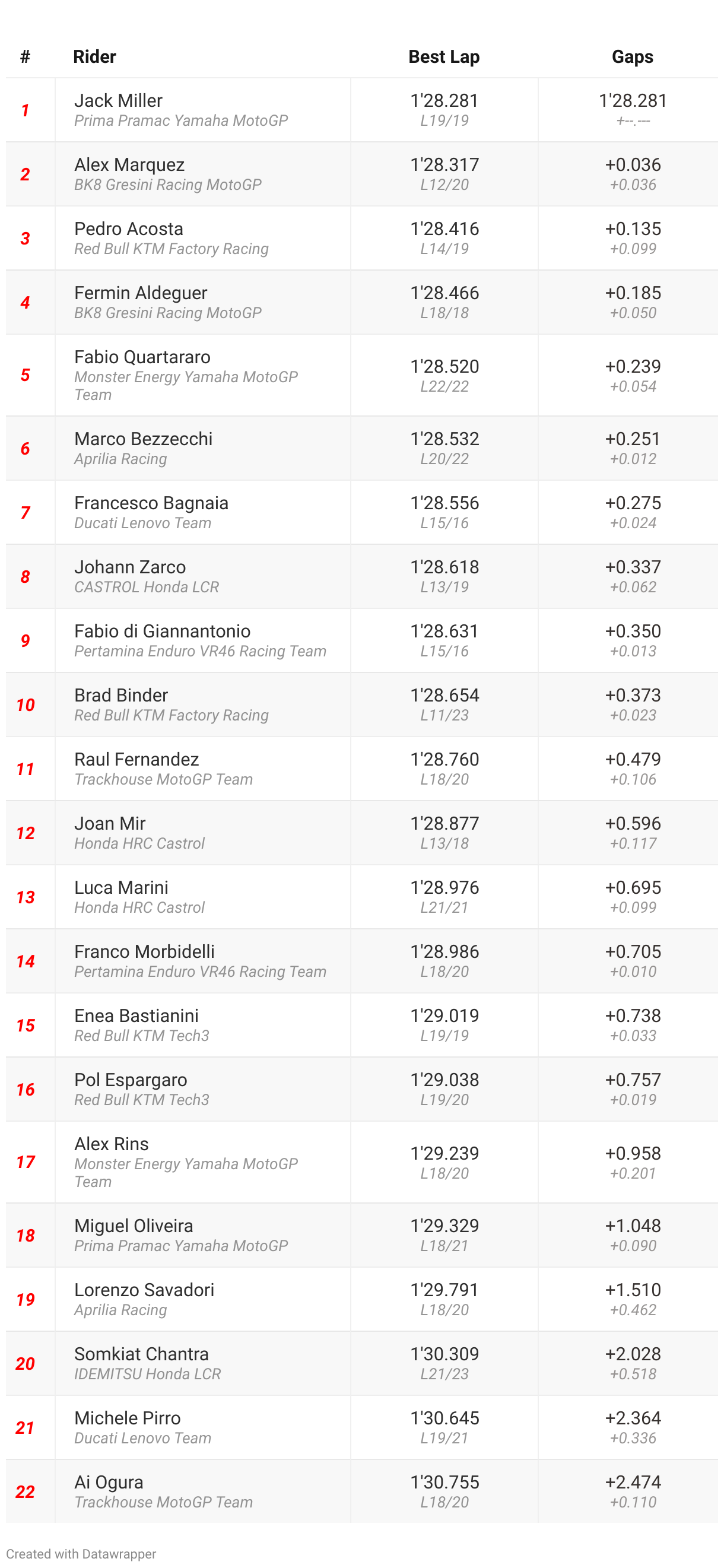Select Ai Ogura's last-place row

click(362, 1491)
